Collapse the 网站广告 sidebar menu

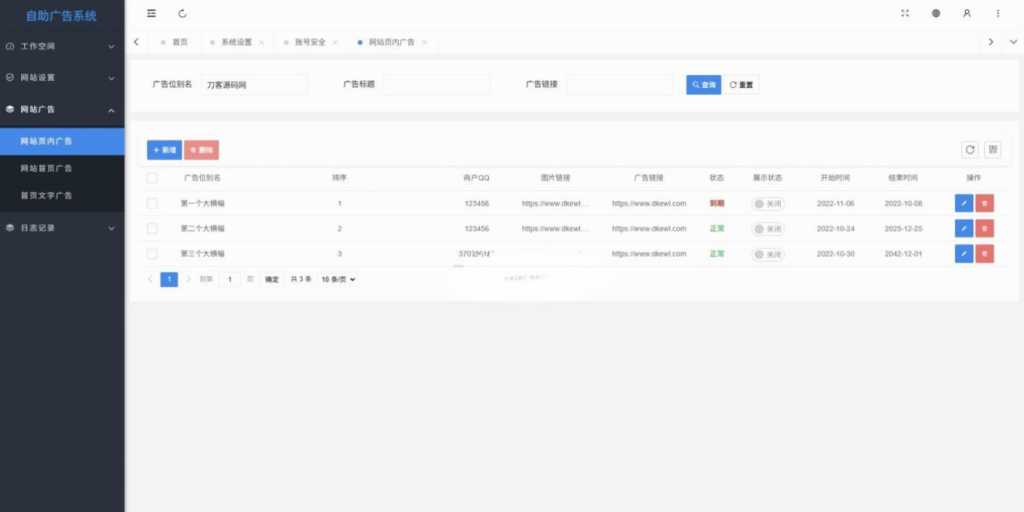point(62,110)
